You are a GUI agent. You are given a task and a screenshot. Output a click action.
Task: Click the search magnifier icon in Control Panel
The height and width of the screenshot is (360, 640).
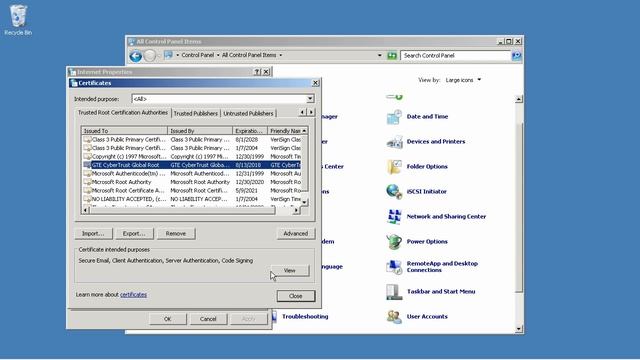(x=516, y=56)
